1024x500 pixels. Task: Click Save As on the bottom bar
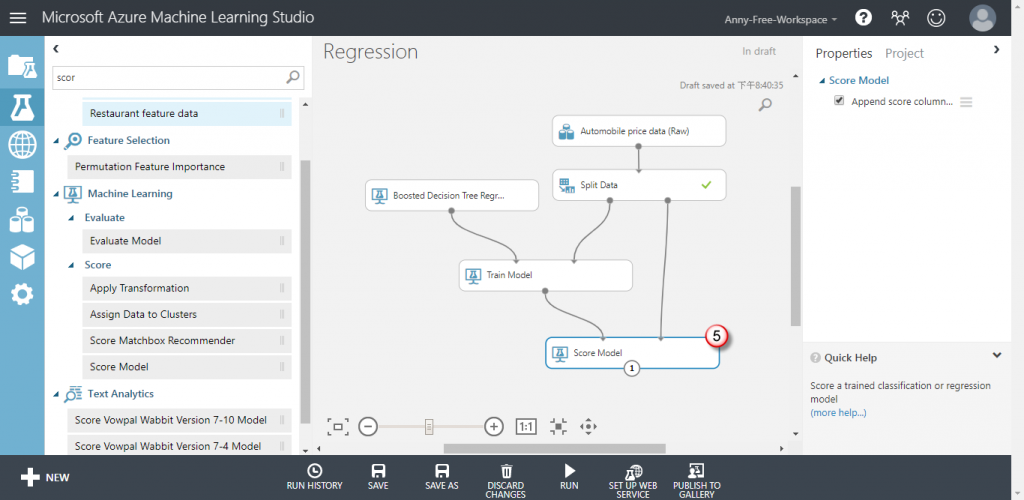point(441,477)
